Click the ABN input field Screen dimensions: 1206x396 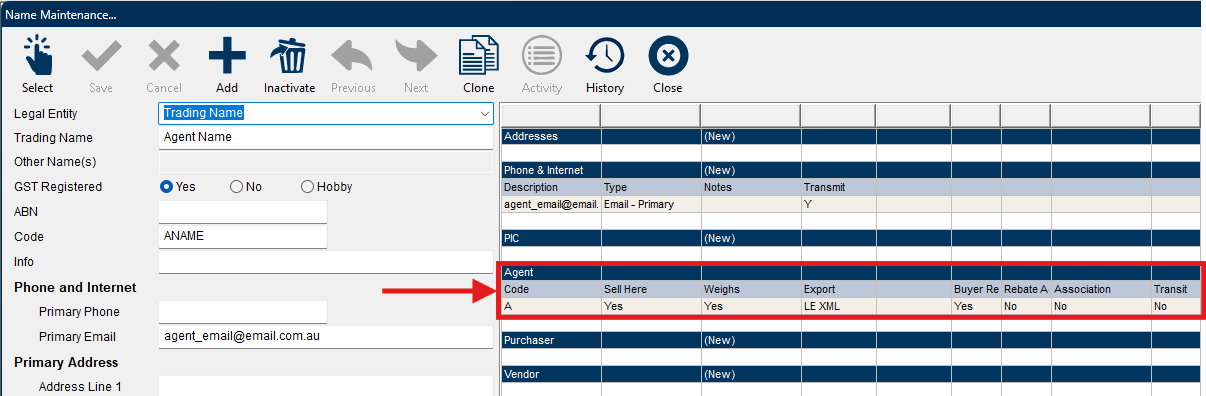coord(243,212)
